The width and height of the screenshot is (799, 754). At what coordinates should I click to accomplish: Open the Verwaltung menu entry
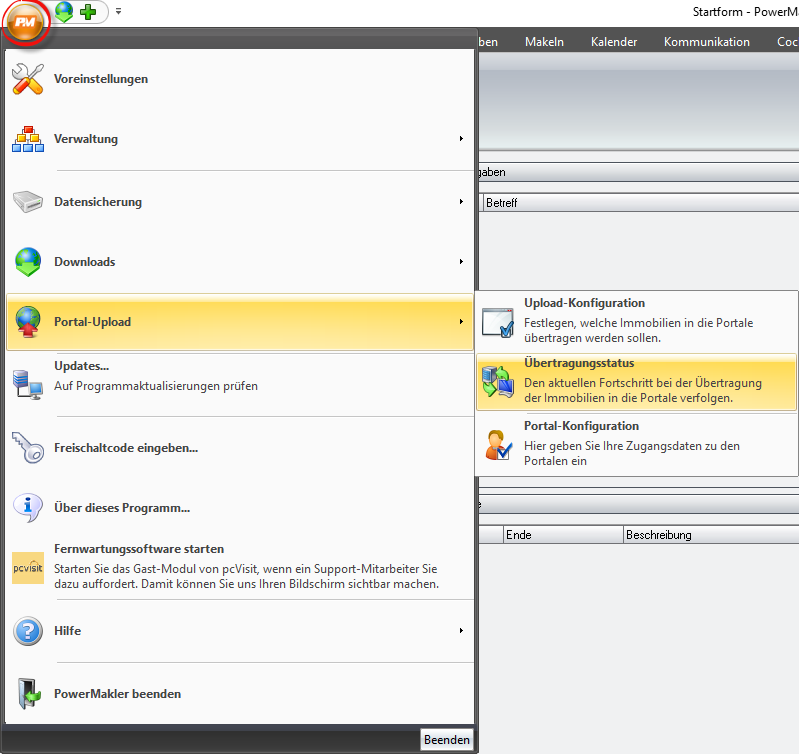239,139
